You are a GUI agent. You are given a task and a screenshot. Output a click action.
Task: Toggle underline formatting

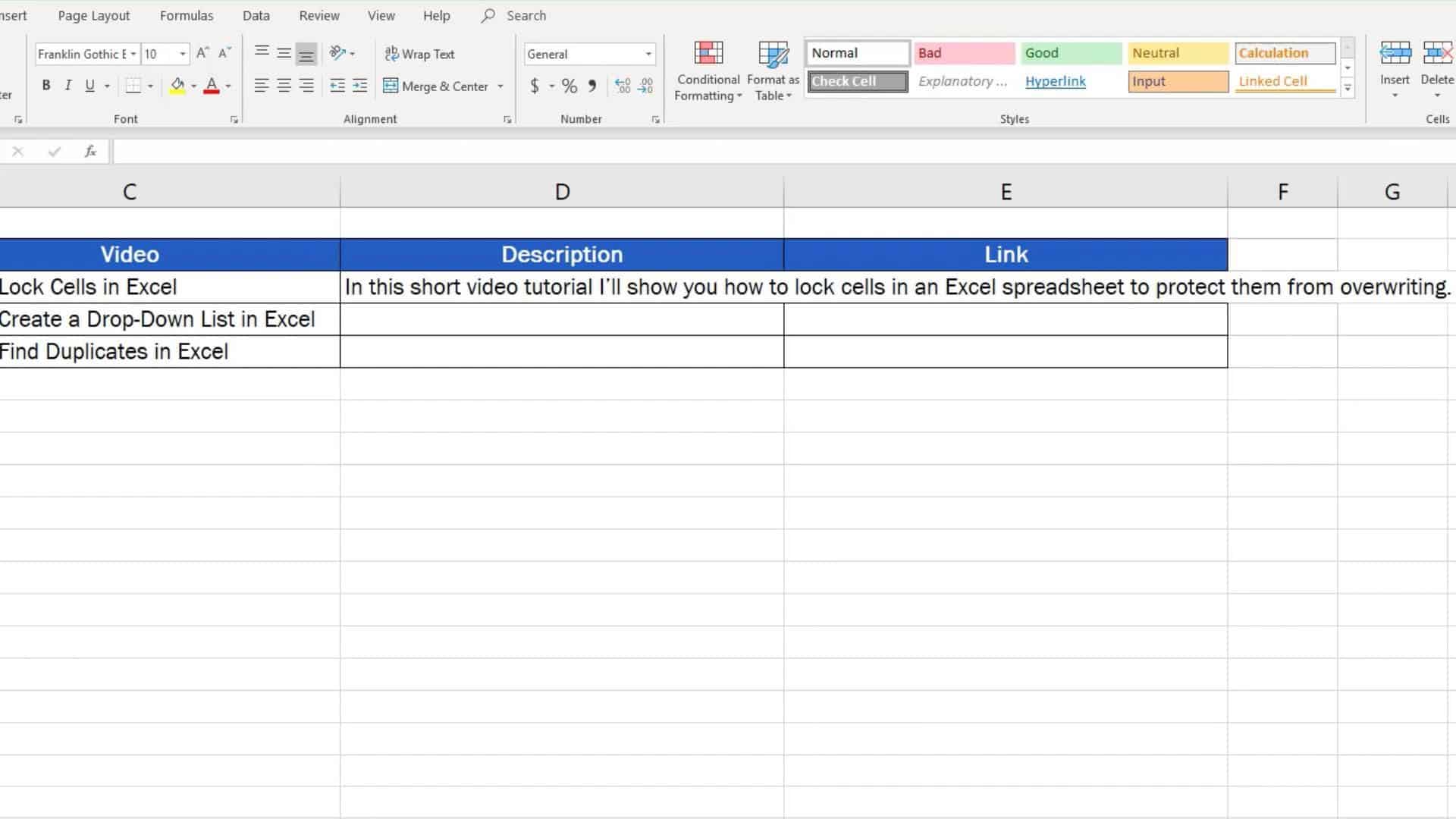[x=89, y=85]
